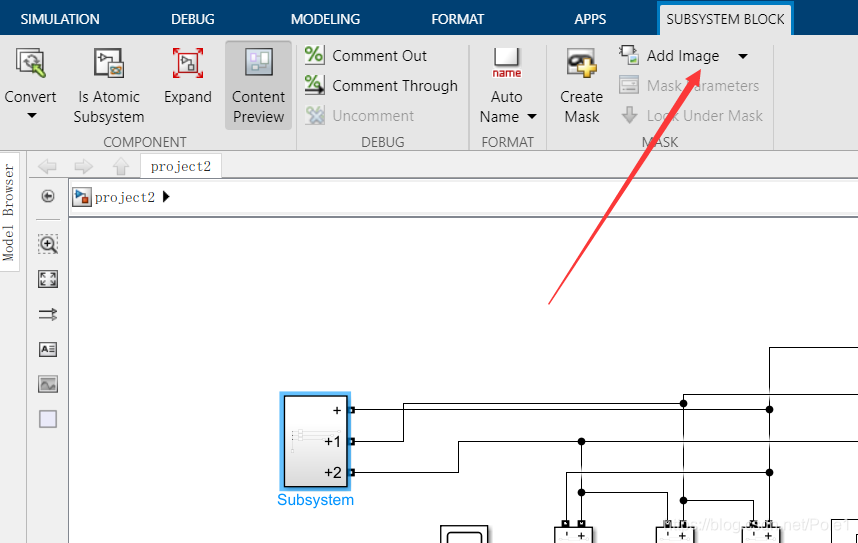Click the Subsystem block name label
This screenshot has width=858, height=543.
(315, 500)
